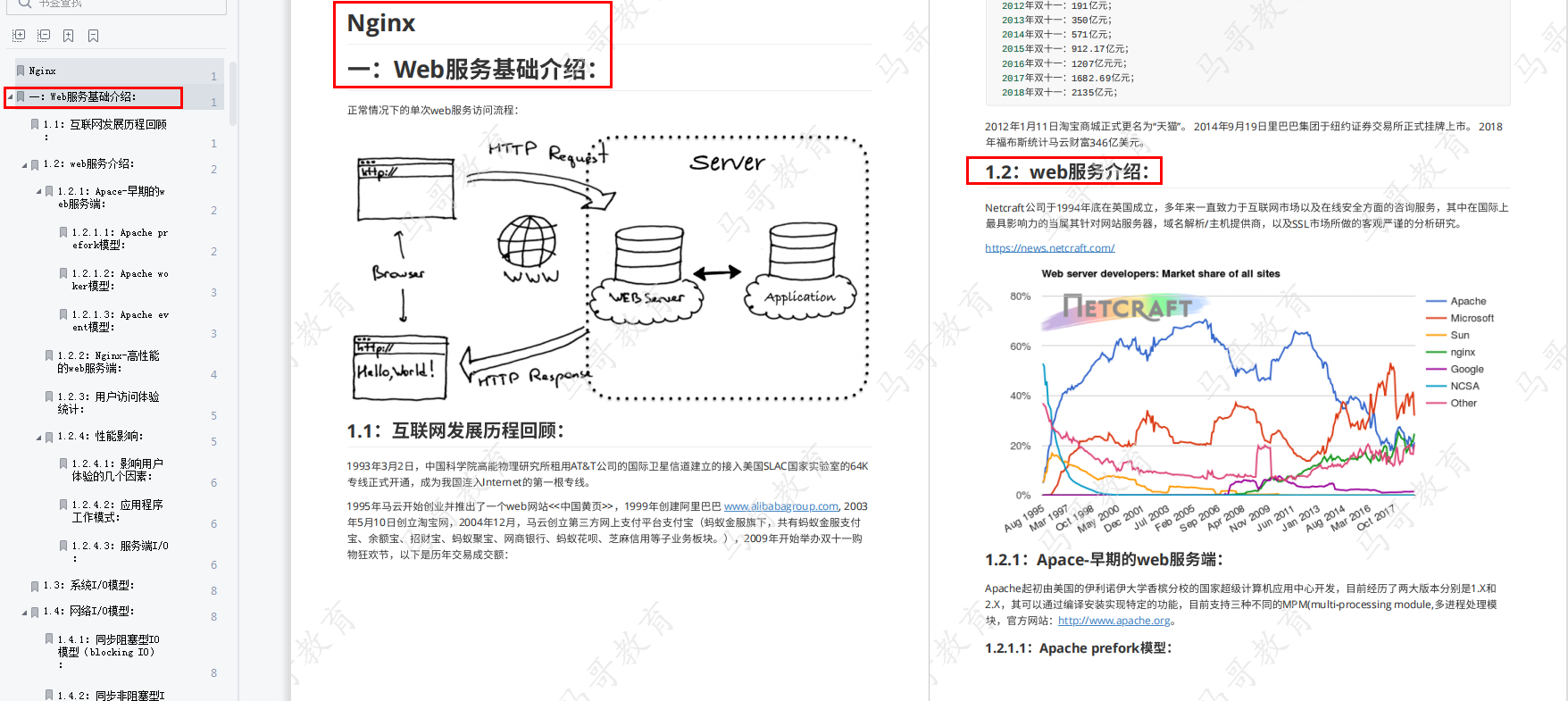Open the www.alibabagroup.com hyperlink
The height and width of the screenshot is (701, 1568).
coord(780,506)
